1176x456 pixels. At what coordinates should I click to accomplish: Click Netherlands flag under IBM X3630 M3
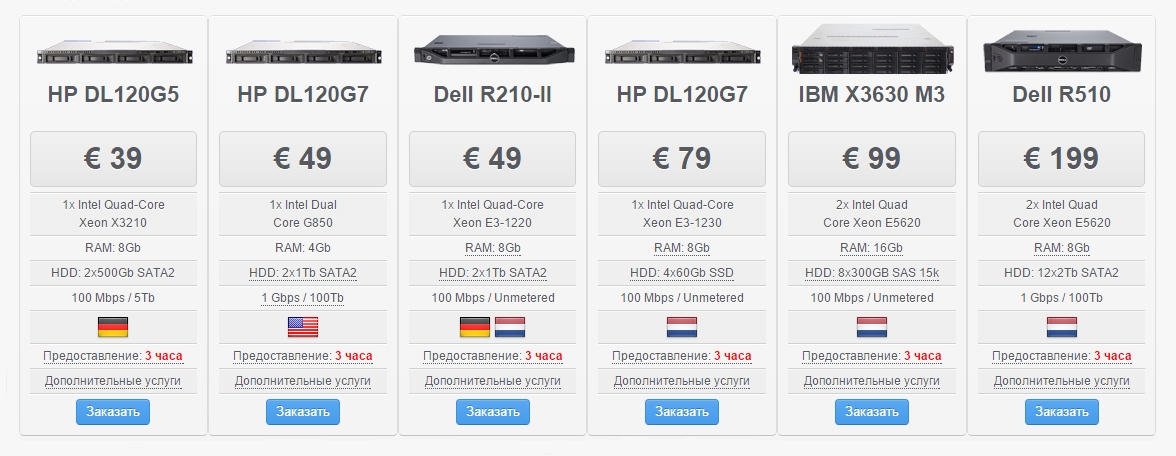[x=872, y=327]
